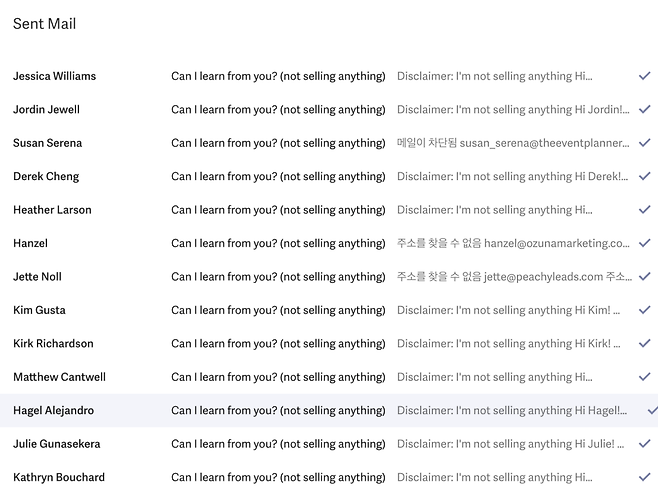Click the checkmark on Hagel Alejandro row

point(652,410)
